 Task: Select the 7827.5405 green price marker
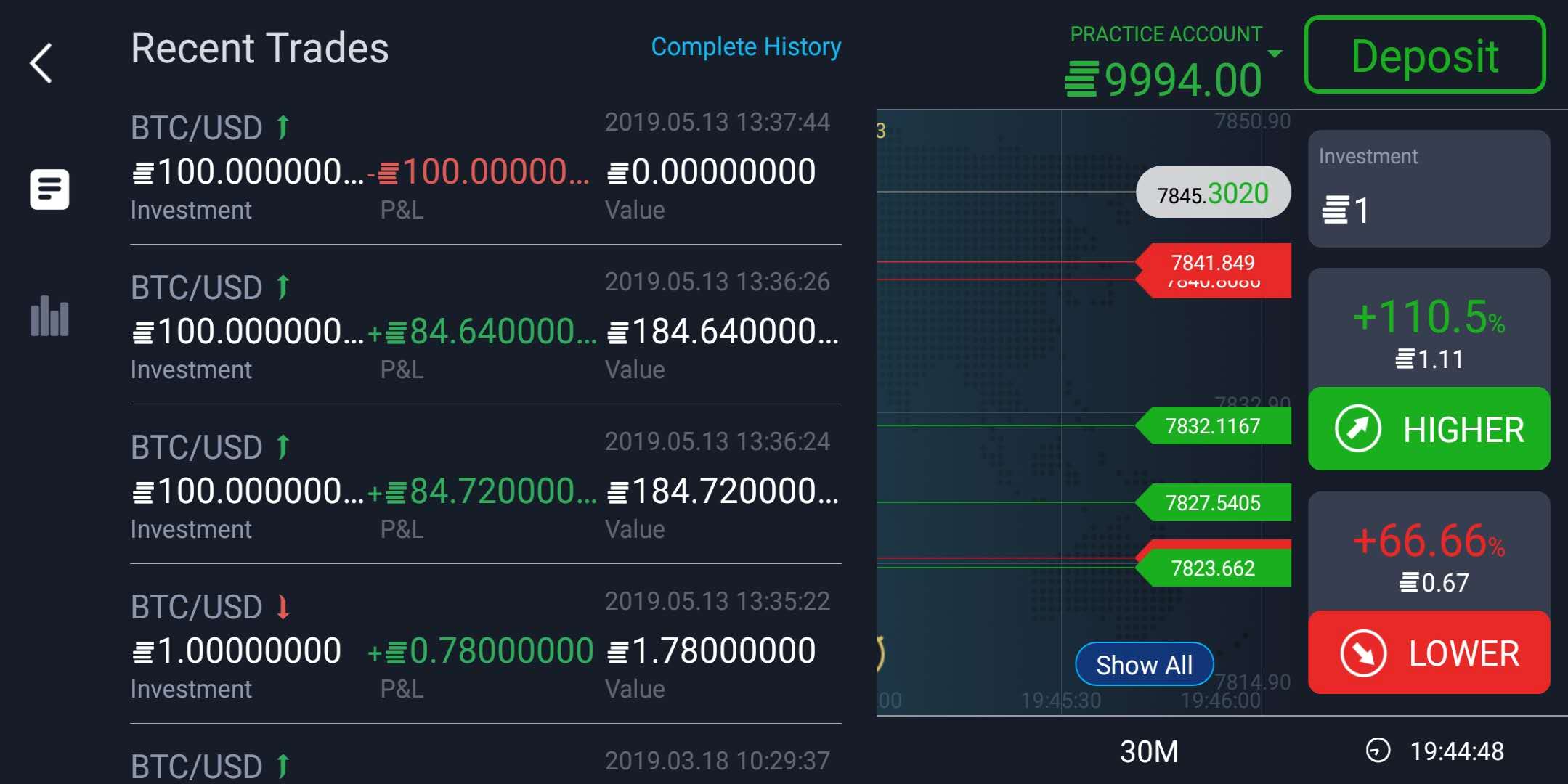coord(1213,503)
